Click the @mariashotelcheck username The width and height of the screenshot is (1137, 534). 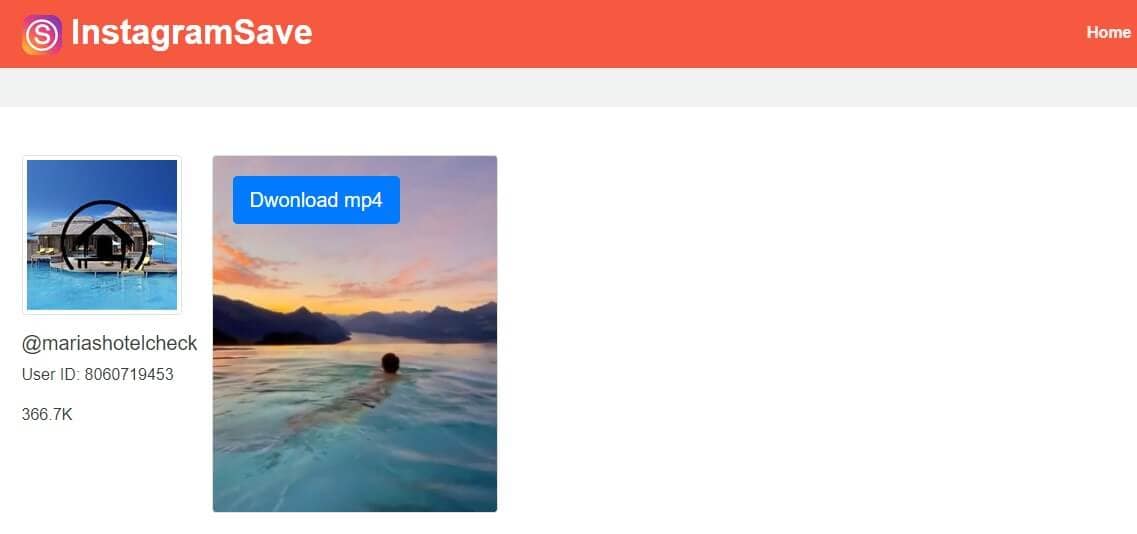109,343
